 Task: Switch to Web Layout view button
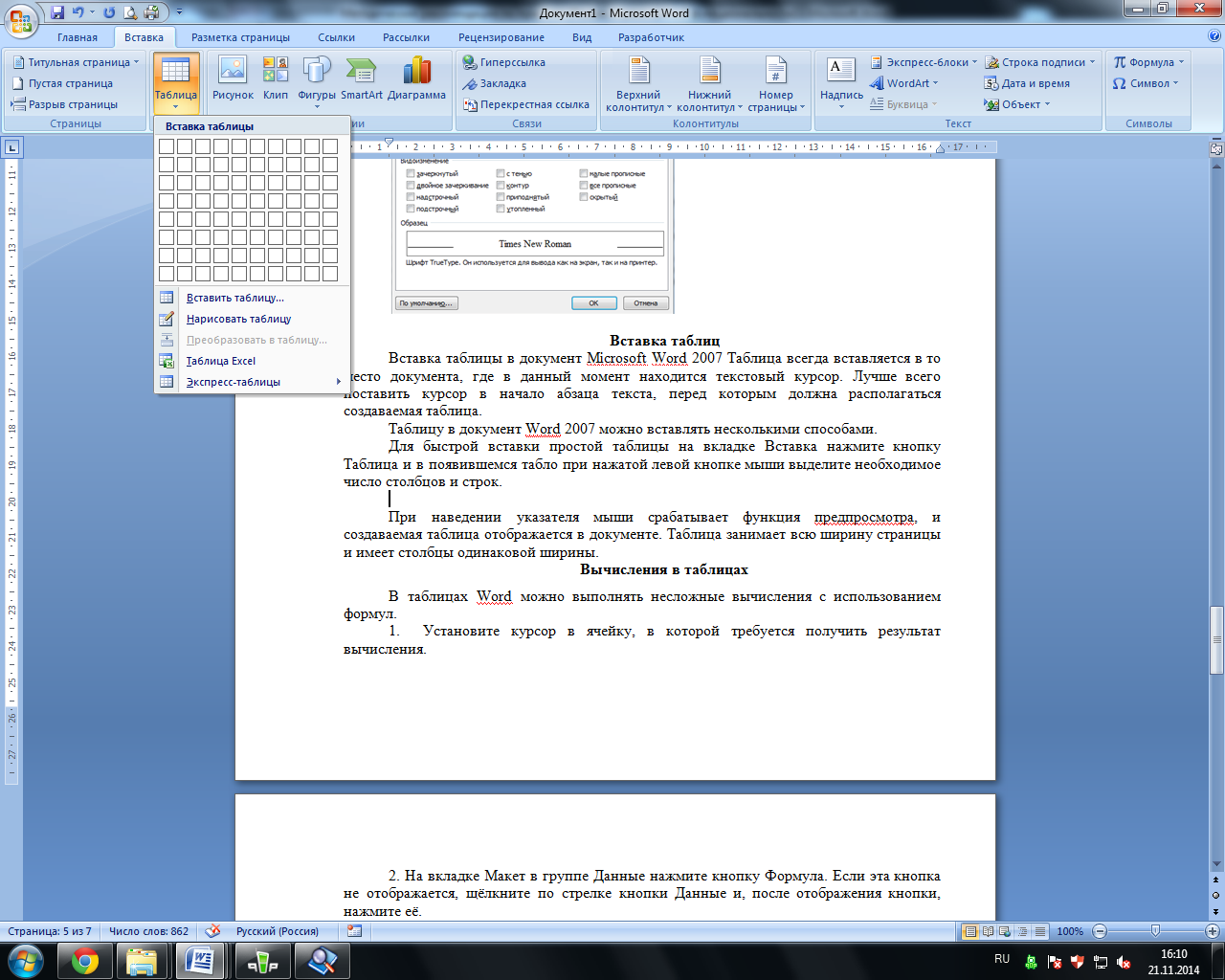pyautogui.click(x=1005, y=931)
